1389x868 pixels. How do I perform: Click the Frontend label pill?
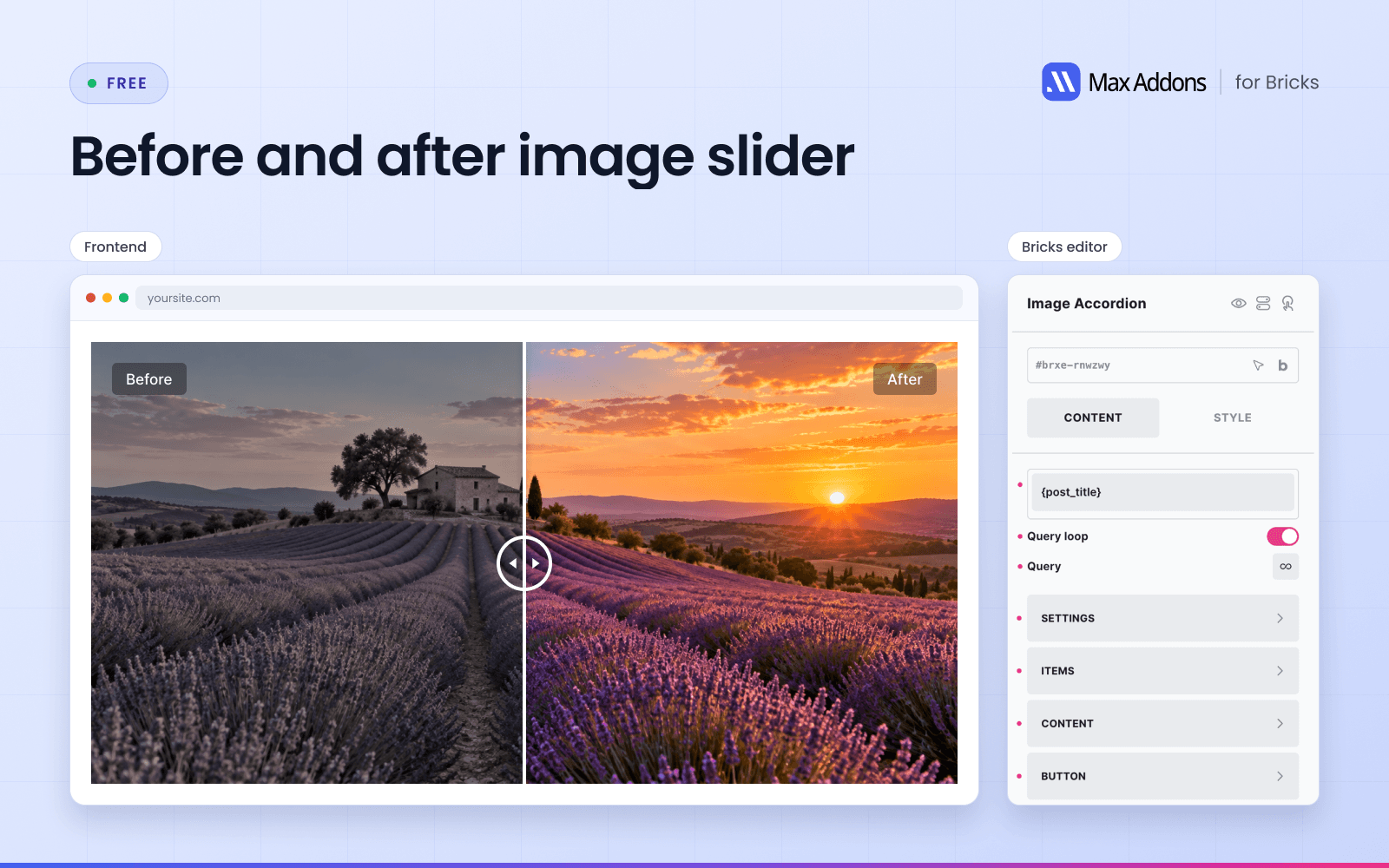point(115,247)
